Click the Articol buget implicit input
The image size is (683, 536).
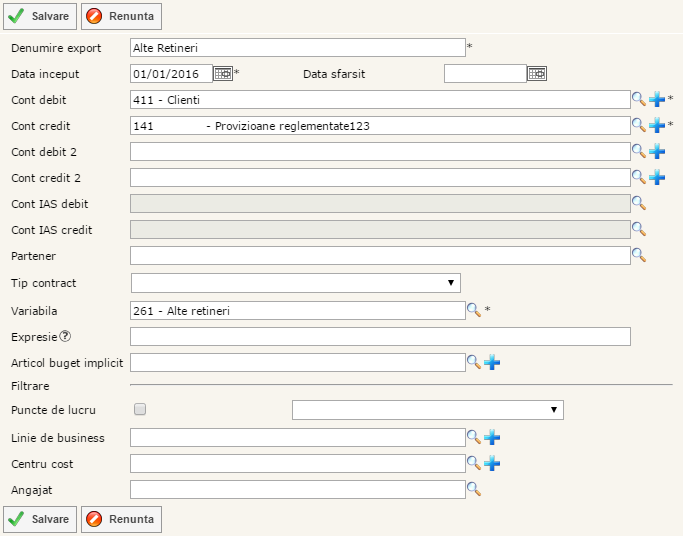[298, 362]
